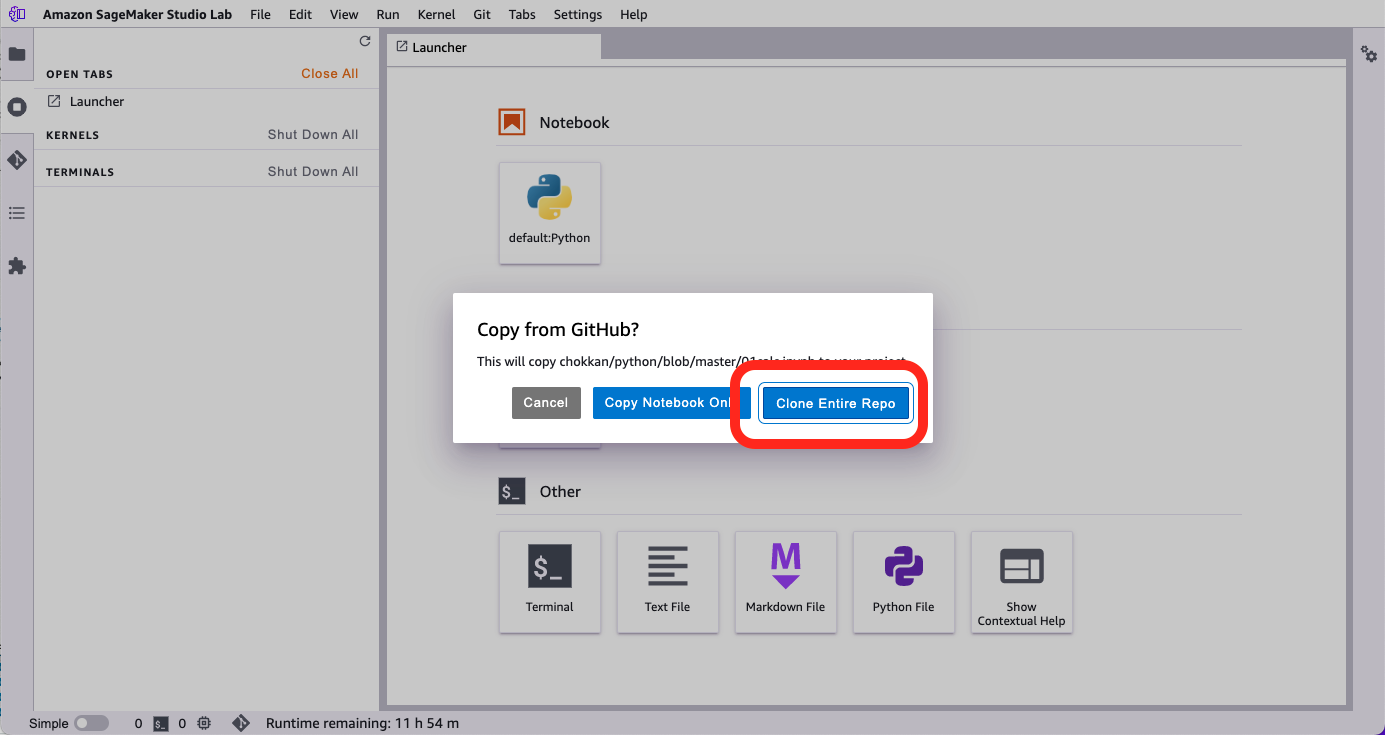Click the KERNELS section header
This screenshot has width=1385, height=735.
click(73, 135)
